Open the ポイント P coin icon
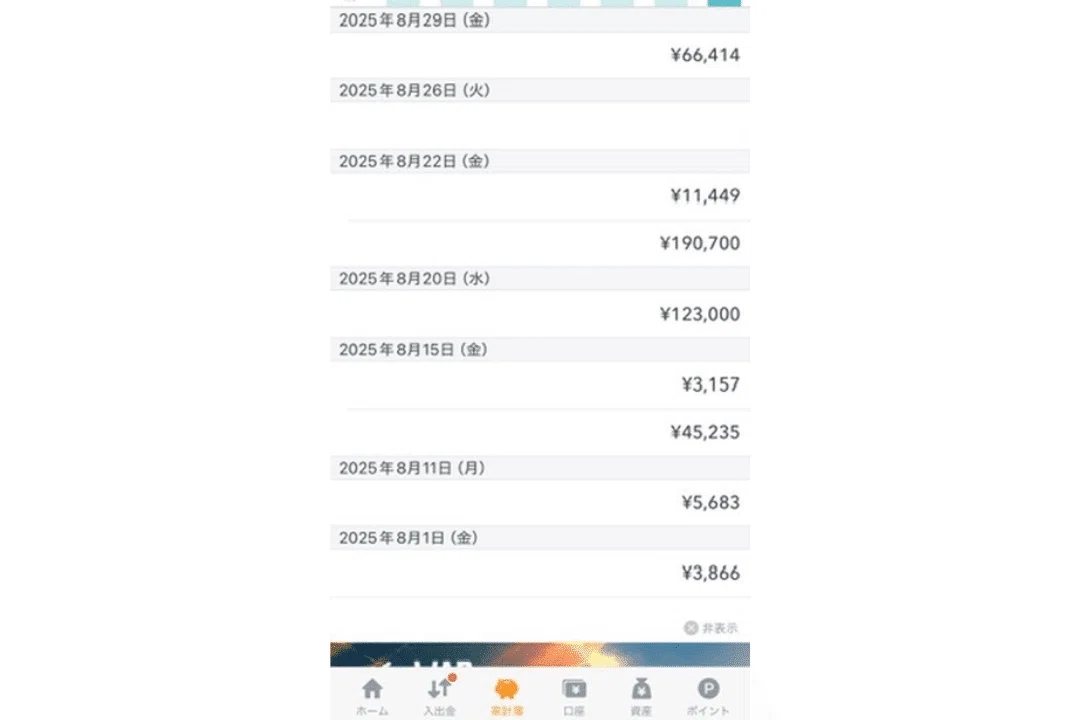This screenshot has width=1080, height=720. pyautogui.click(x=708, y=688)
